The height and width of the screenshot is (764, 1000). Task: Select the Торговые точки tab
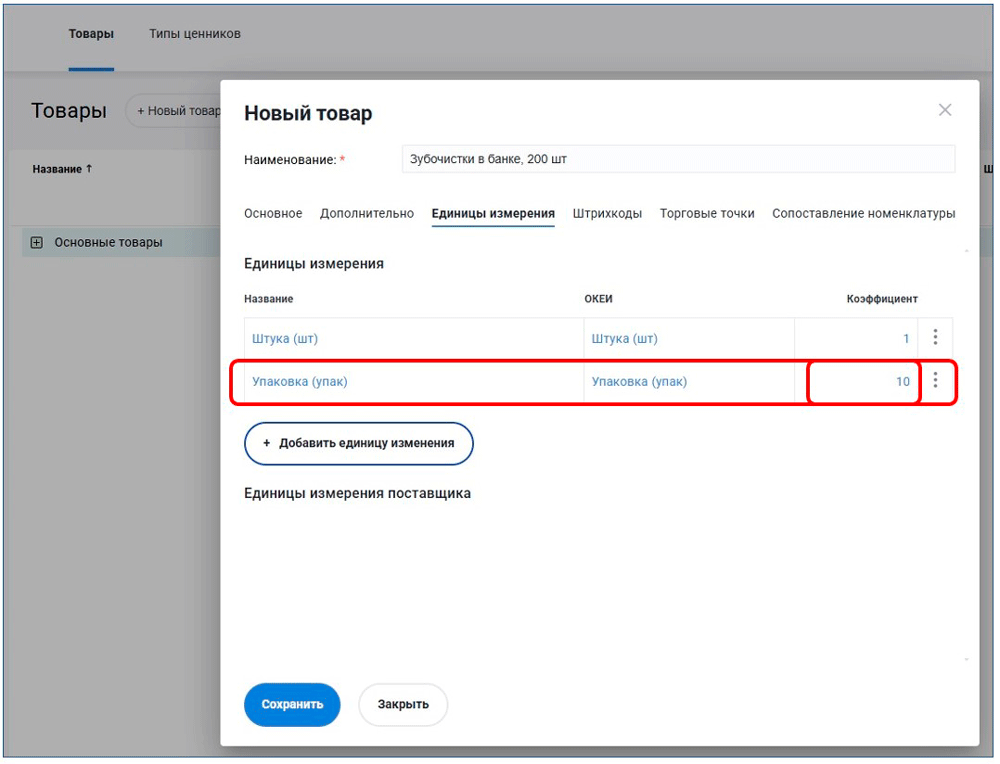point(707,213)
